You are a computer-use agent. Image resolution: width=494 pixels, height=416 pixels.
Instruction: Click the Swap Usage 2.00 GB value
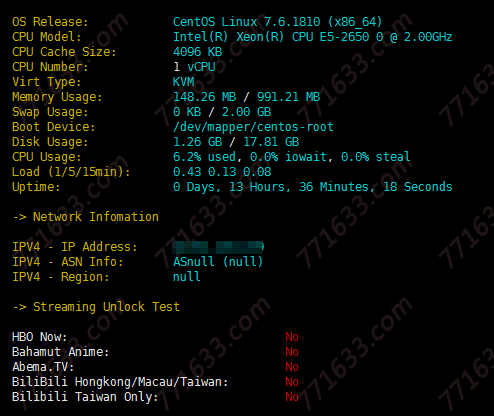click(247, 112)
